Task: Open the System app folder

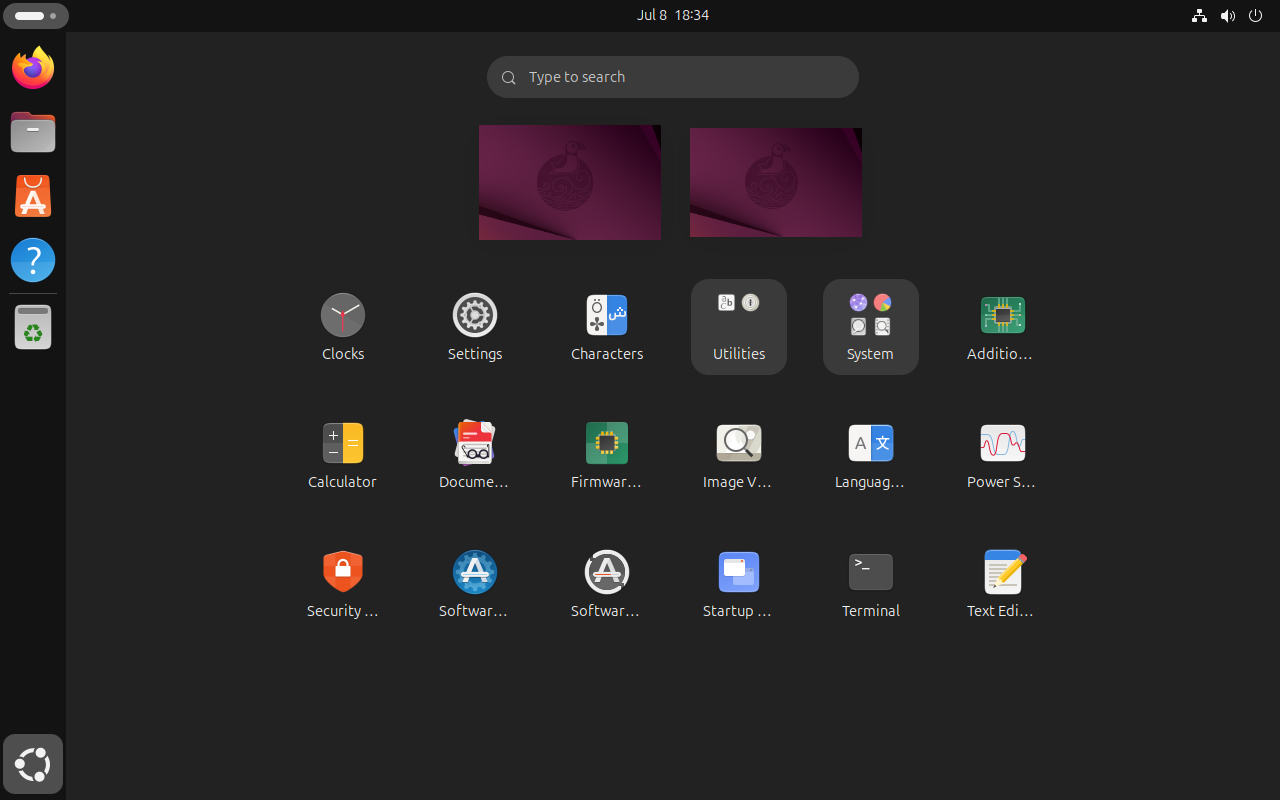Action: coord(871,327)
